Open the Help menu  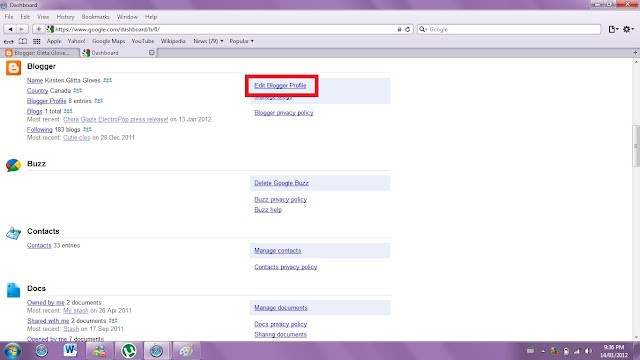click(x=151, y=17)
